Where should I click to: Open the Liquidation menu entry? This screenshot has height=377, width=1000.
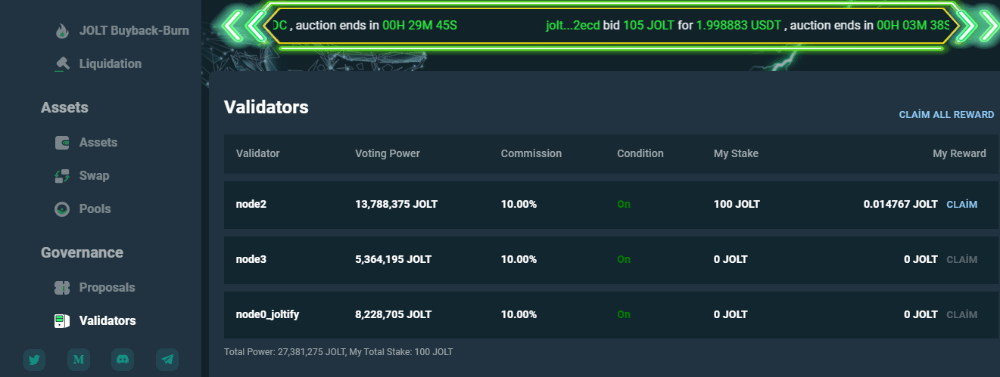110,64
